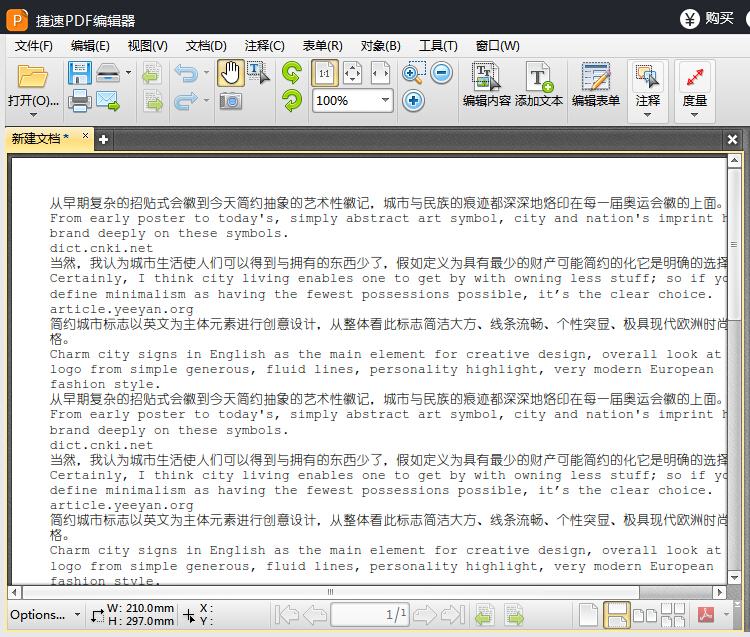The width and height of the screenshot is (750, 637).
Task: Select the marquee zoom magnifier tool
Action: (x=413, y=73)
